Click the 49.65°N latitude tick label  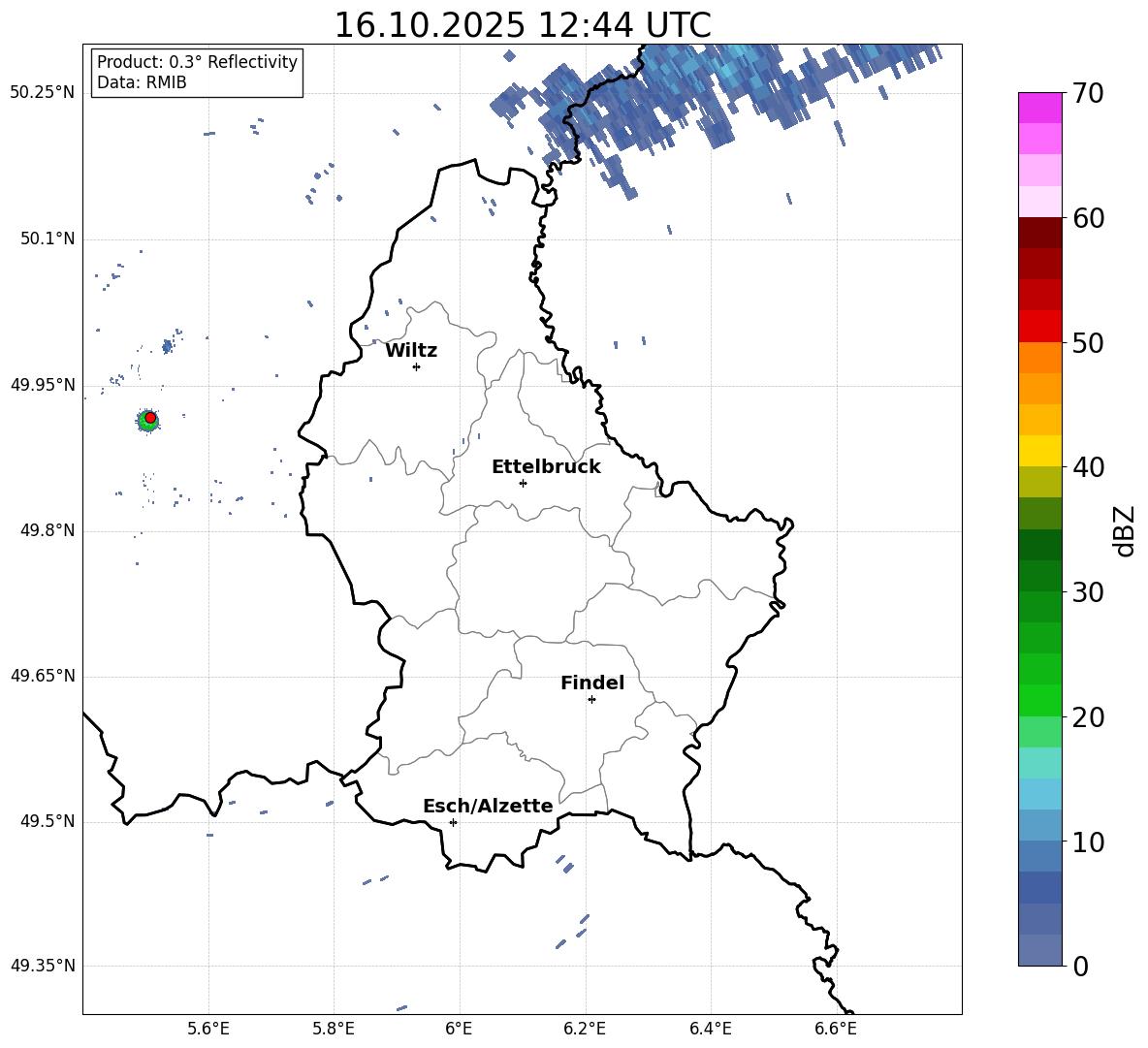point(43,676)
